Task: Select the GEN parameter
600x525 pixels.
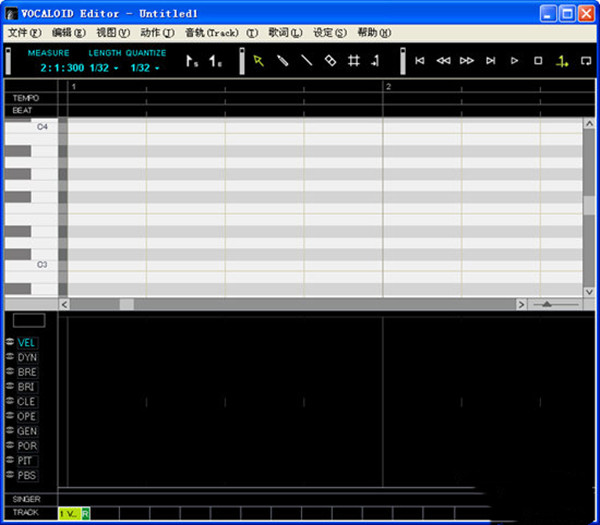Action: (x=27, y=431)
